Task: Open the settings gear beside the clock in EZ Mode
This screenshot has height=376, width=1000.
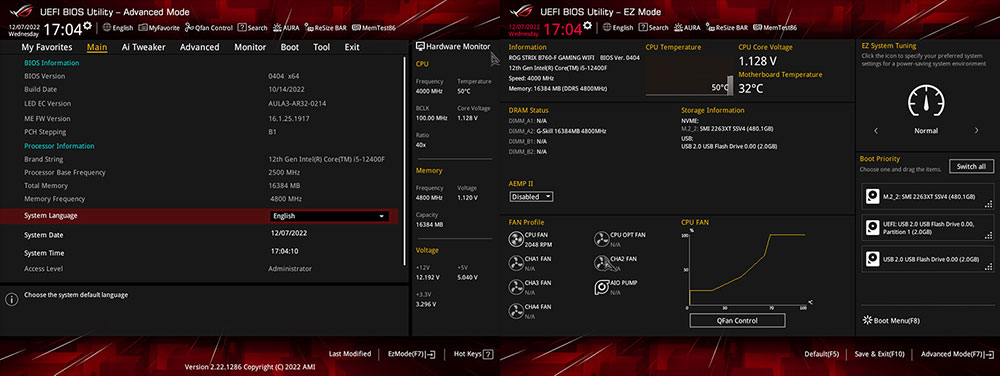Action: [x=587, y=25]
